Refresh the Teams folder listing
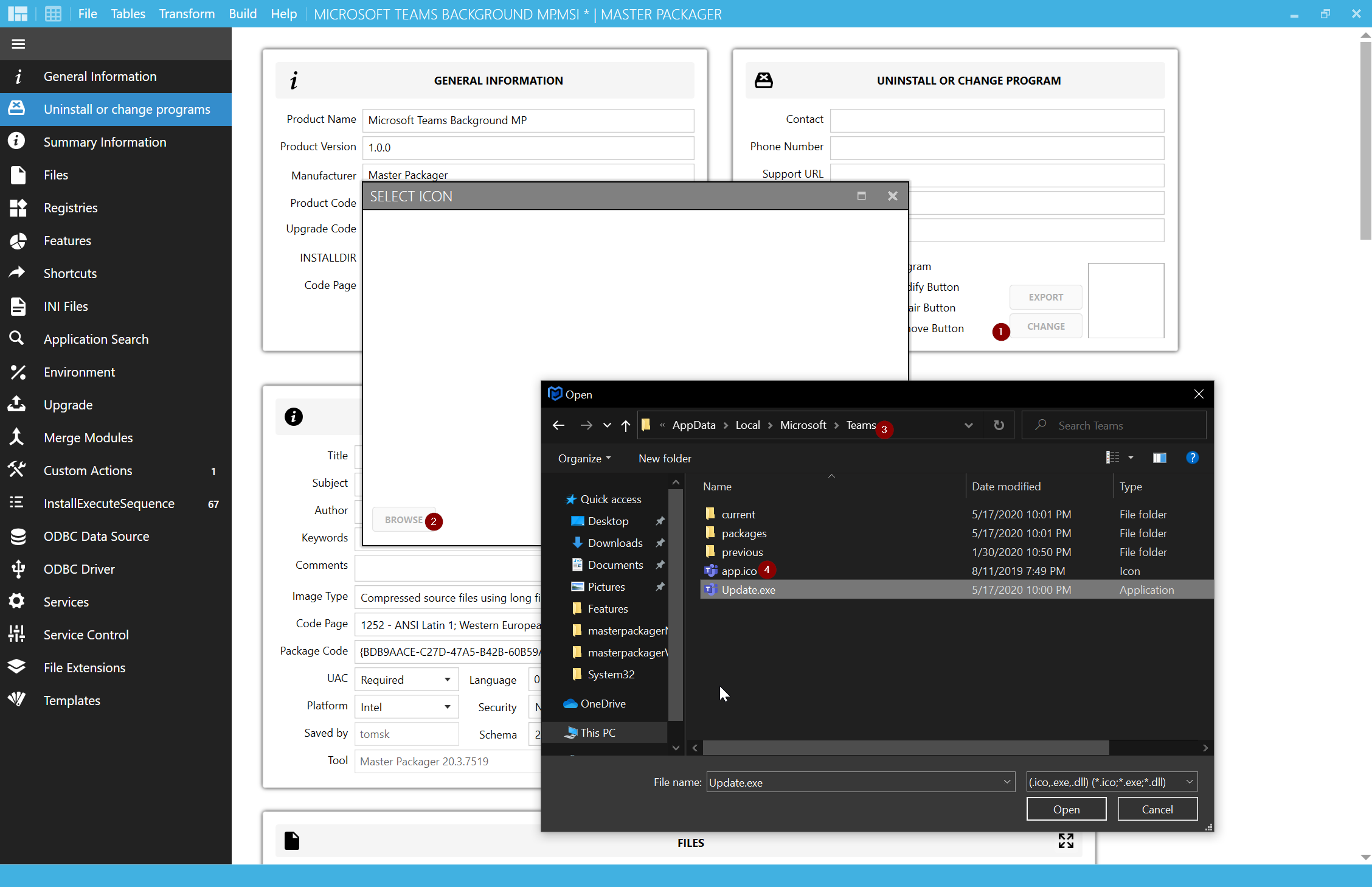 tap(999, 425)
